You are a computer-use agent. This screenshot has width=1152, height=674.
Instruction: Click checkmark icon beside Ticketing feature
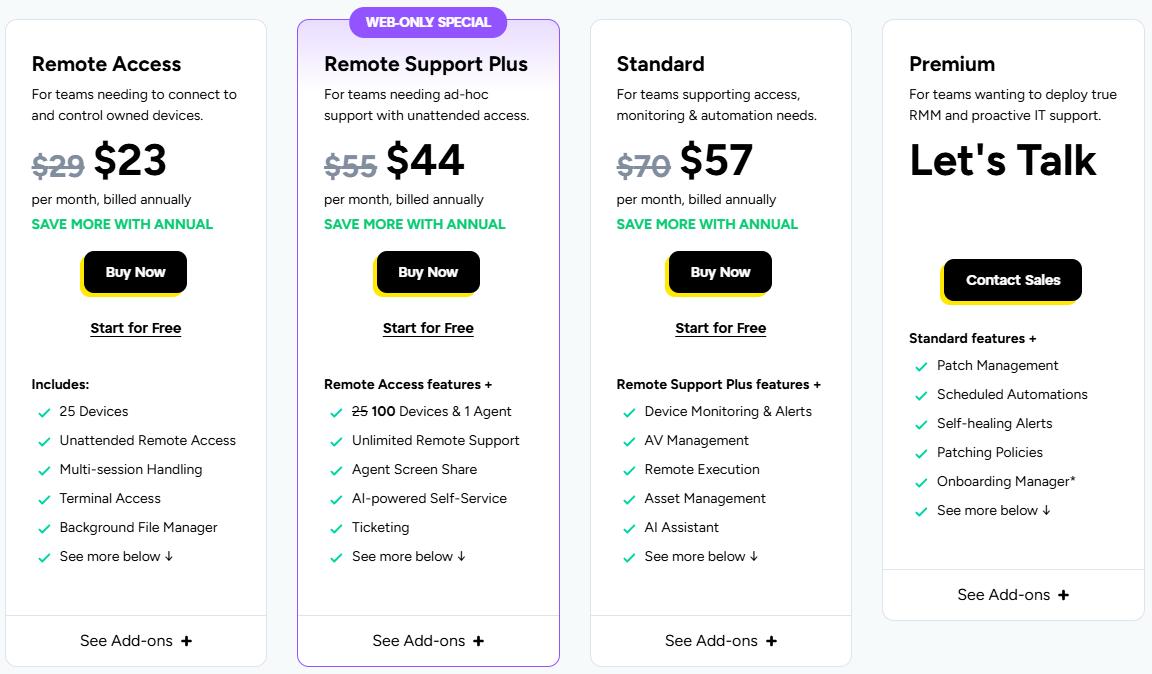336,528
